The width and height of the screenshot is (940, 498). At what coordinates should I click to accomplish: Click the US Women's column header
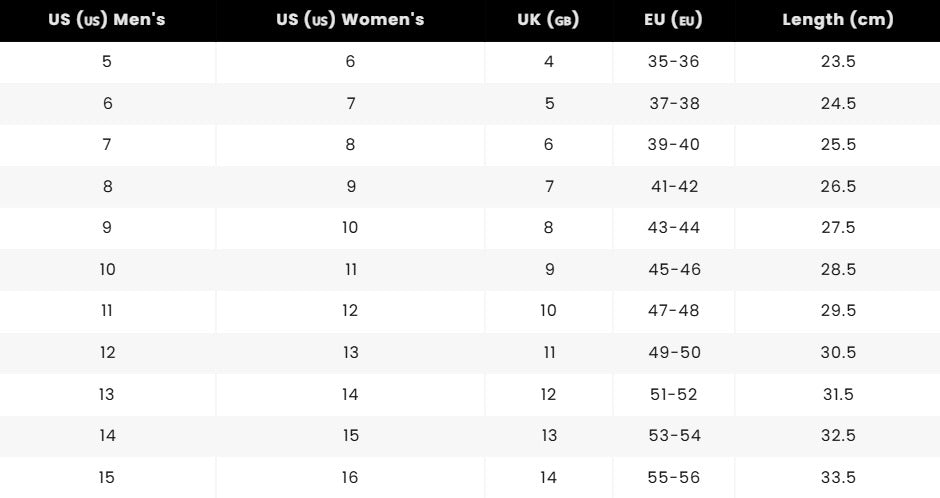pos(350,20)
